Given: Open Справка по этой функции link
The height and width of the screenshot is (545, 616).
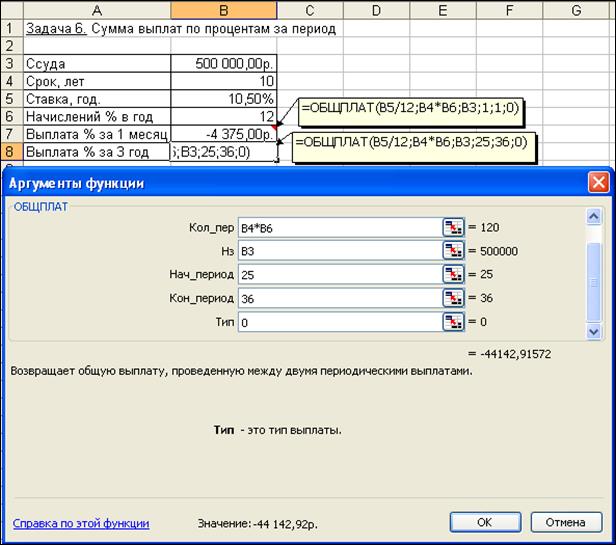Looking at the screenshot, I should pyautogui.click(x=81, y=523).
